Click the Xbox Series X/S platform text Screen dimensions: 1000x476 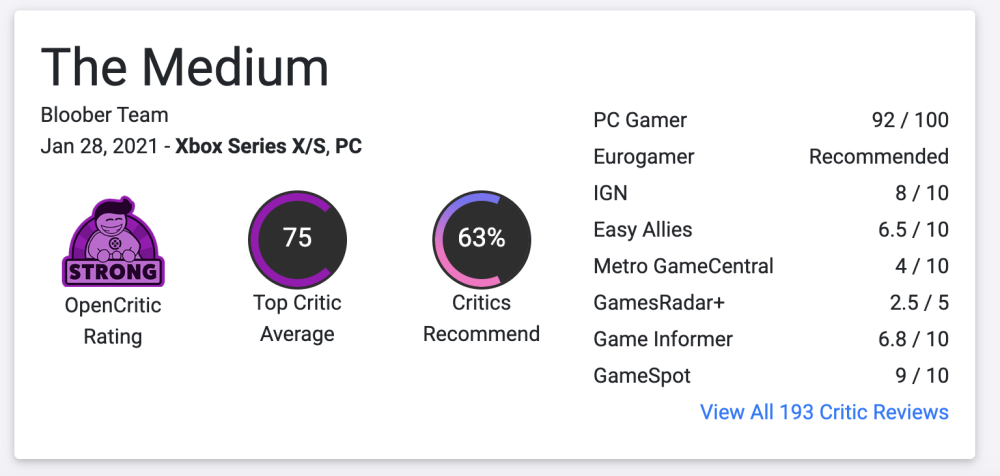[x=250, y=146]
